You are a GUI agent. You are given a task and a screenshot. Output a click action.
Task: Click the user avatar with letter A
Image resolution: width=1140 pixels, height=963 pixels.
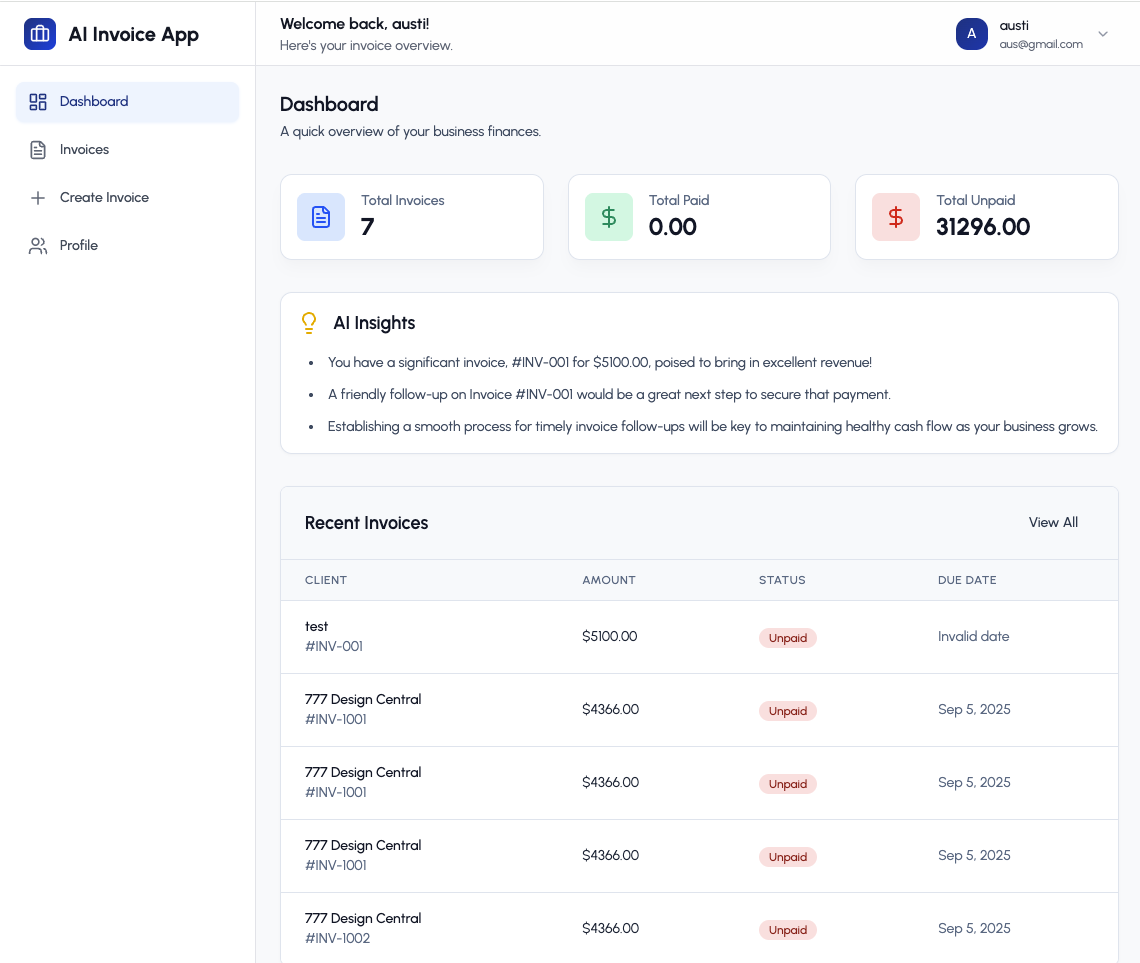coord(971,34)
